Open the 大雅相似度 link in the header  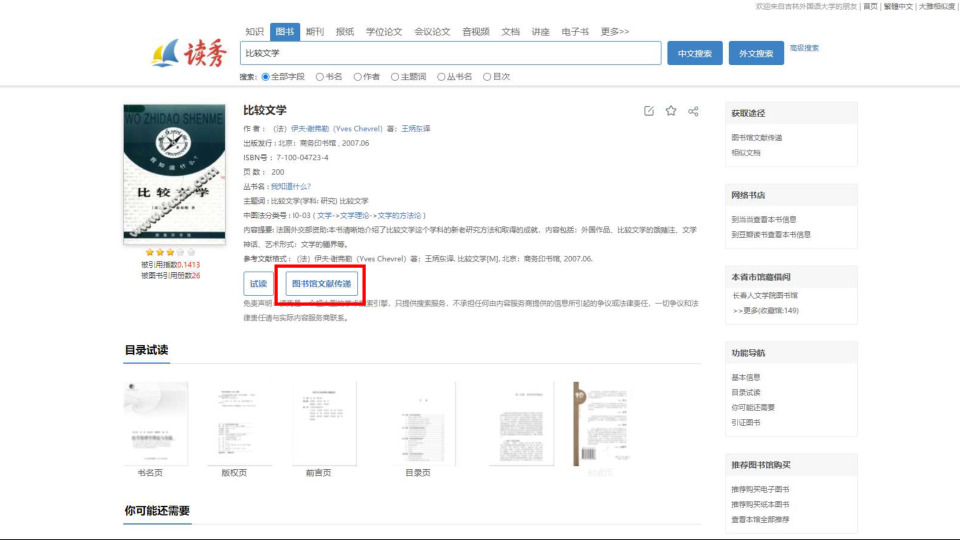tap(937, 7)
